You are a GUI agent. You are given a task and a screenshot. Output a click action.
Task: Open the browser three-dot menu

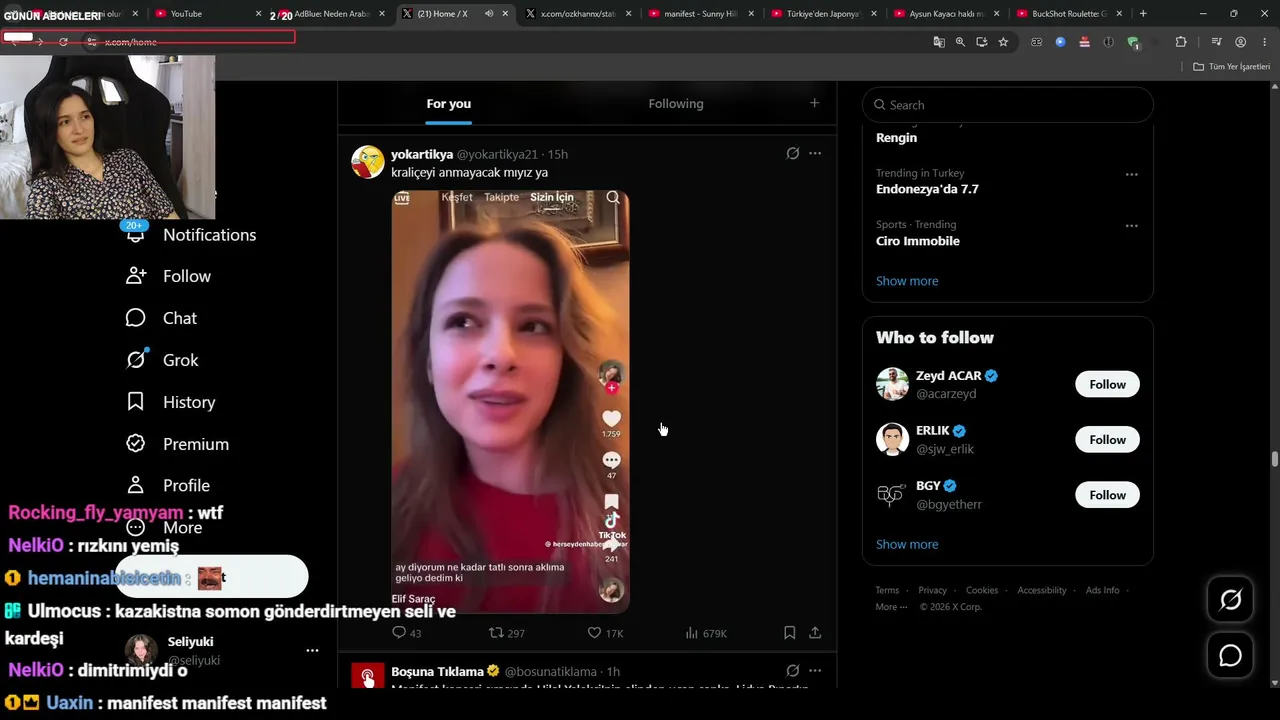(x=1265, y=42)
